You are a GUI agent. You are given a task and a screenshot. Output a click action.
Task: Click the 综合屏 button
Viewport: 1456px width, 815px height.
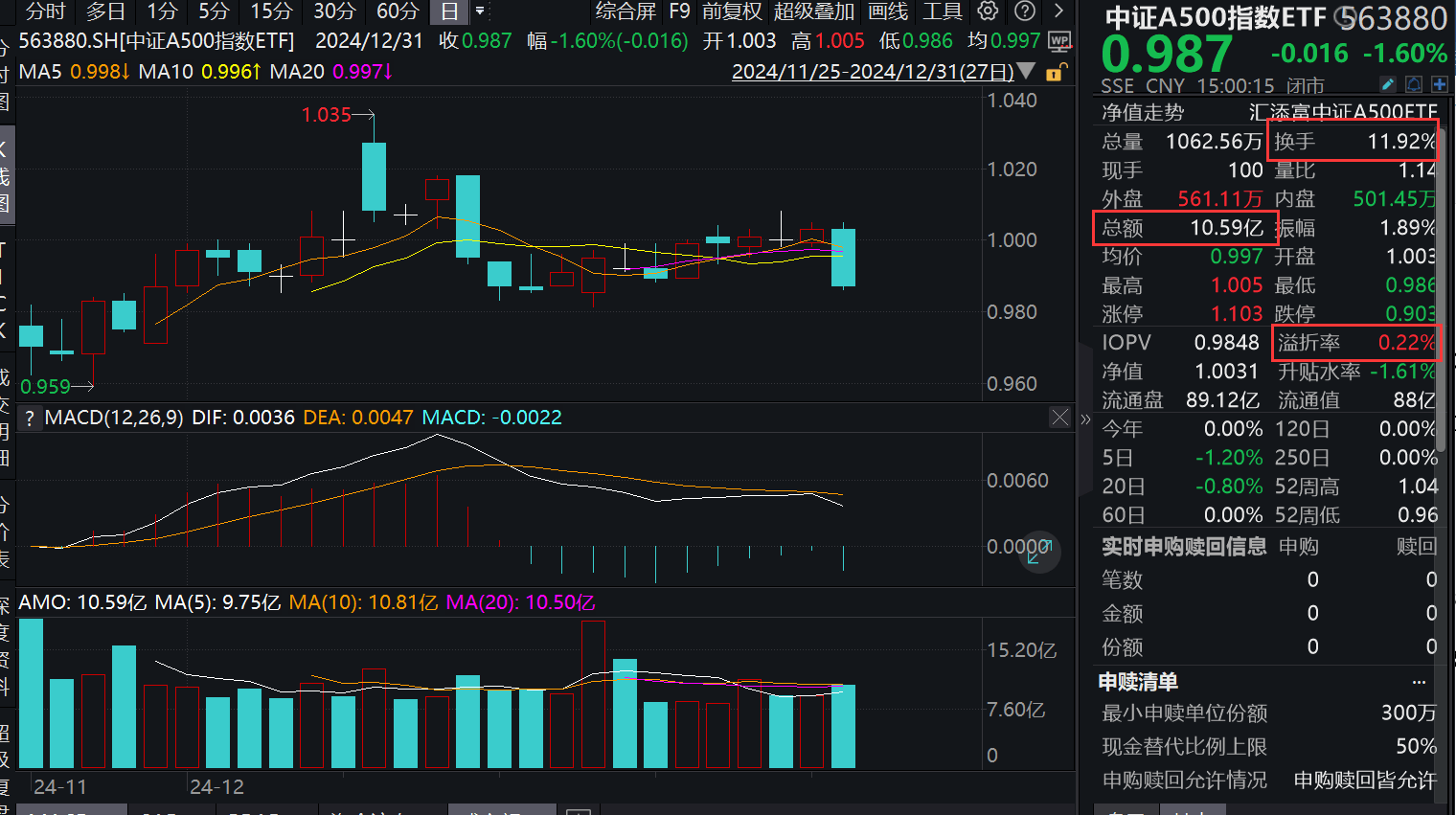(627, 11)
